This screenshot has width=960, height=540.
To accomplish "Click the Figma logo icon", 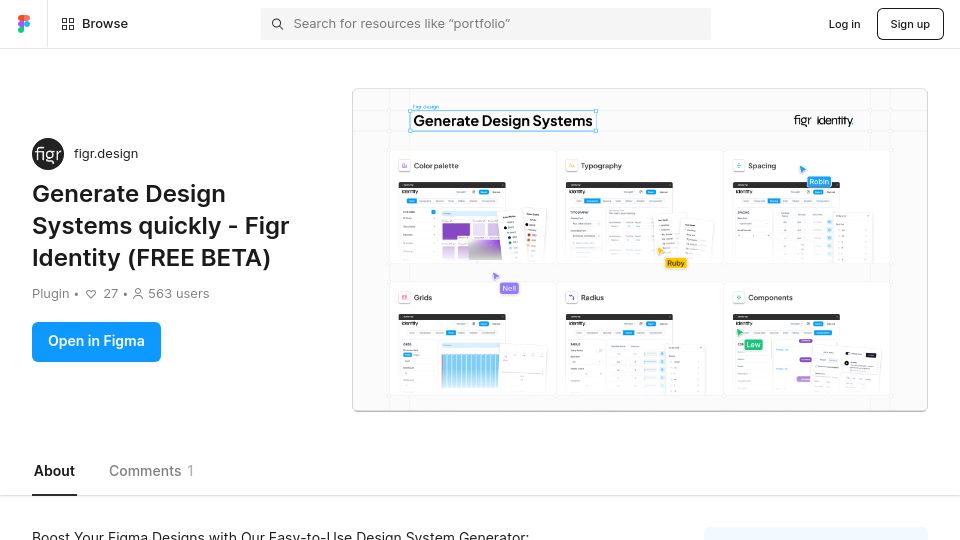I will coord(24,24).
